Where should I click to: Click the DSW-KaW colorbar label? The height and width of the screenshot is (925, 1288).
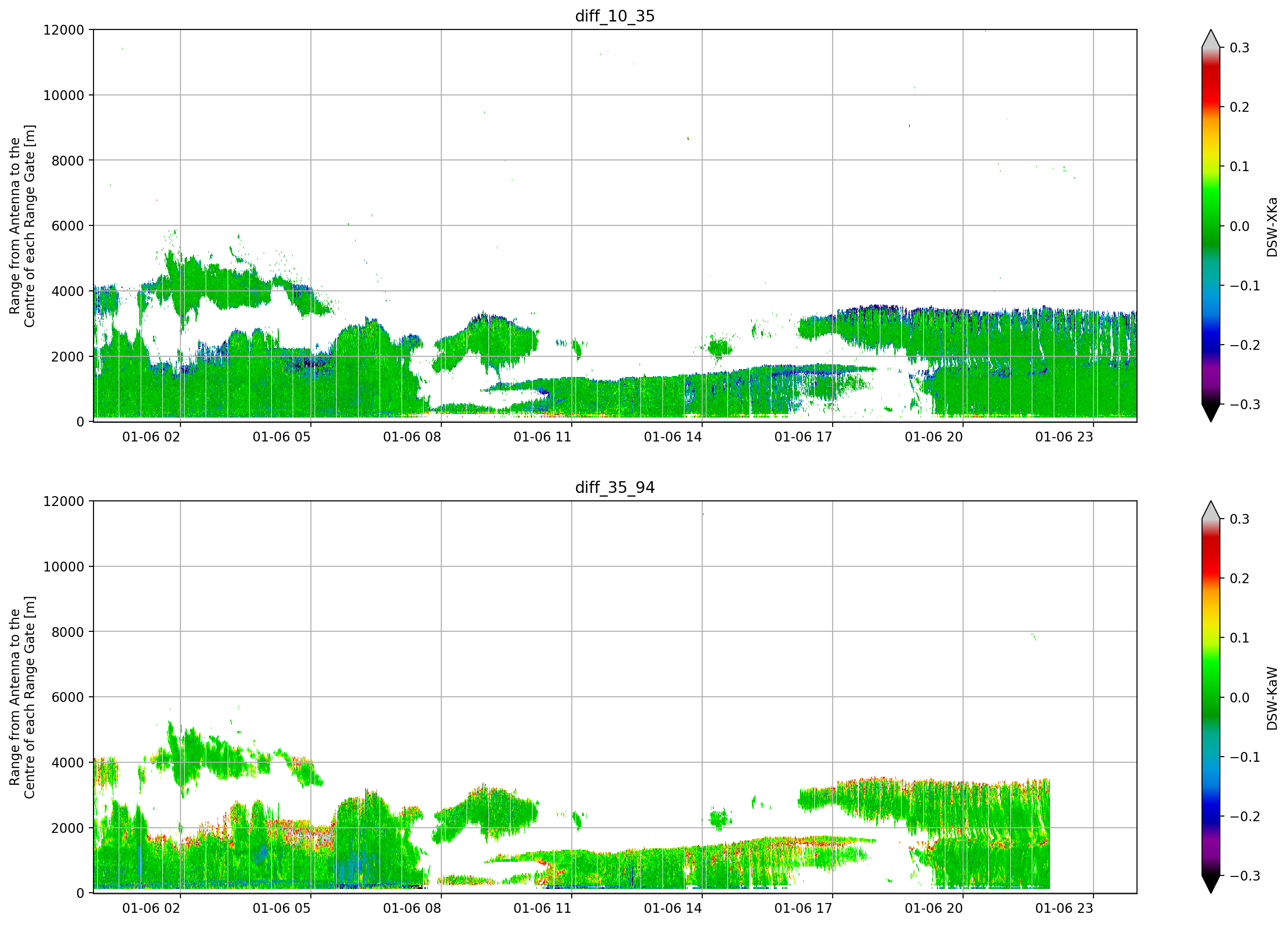pos(1272,698)
